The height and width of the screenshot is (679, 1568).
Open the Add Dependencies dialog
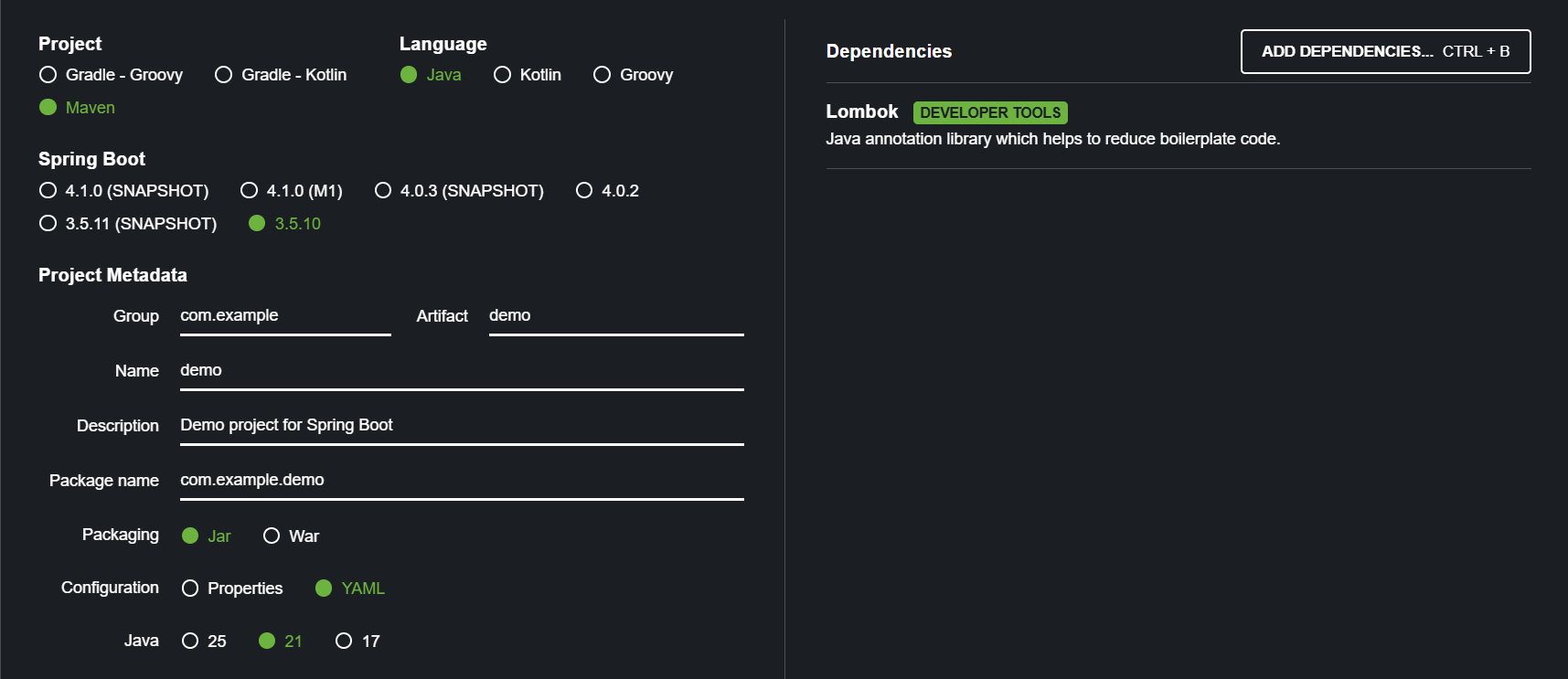[1385, 51]
